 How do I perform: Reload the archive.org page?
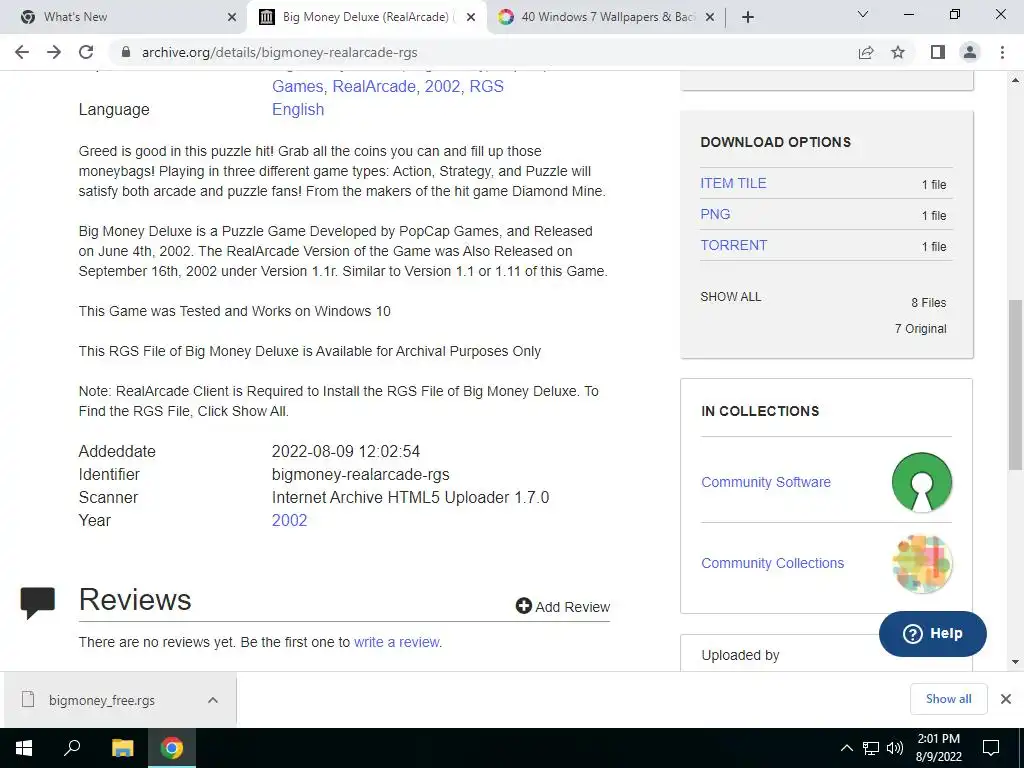pos(86,52)
